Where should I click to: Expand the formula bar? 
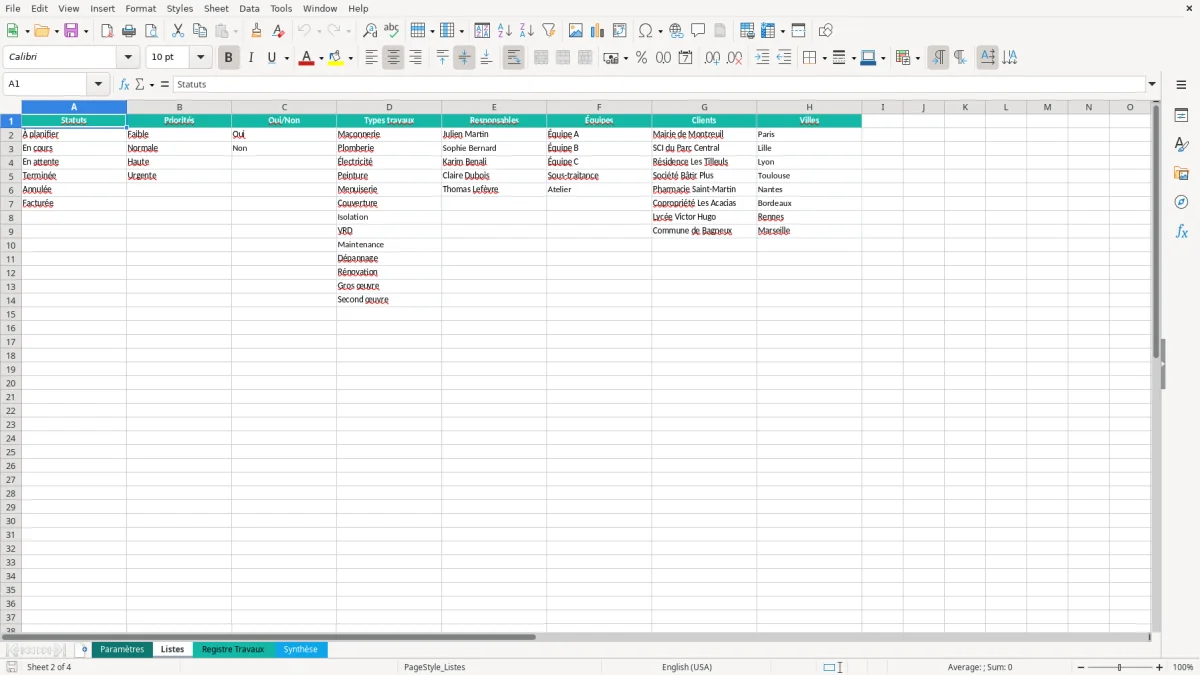[x=1152, y=85]
